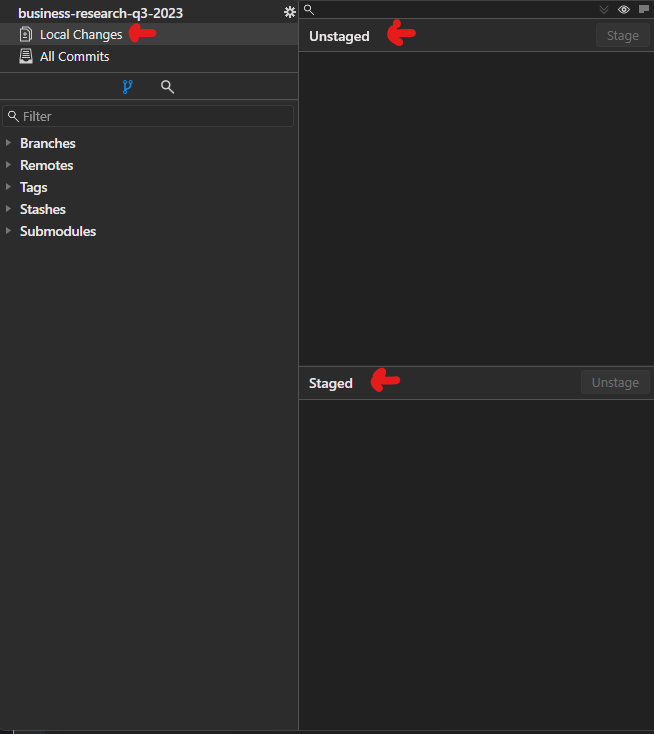Expand the Tags section arrow
654x734 pixels.
8,187
